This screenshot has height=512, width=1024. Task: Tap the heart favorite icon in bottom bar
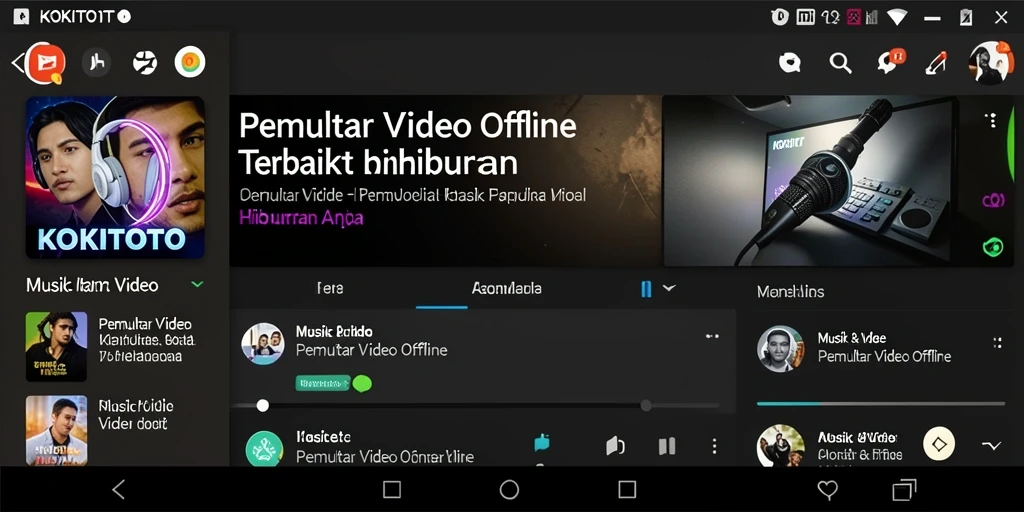point(827,490)
